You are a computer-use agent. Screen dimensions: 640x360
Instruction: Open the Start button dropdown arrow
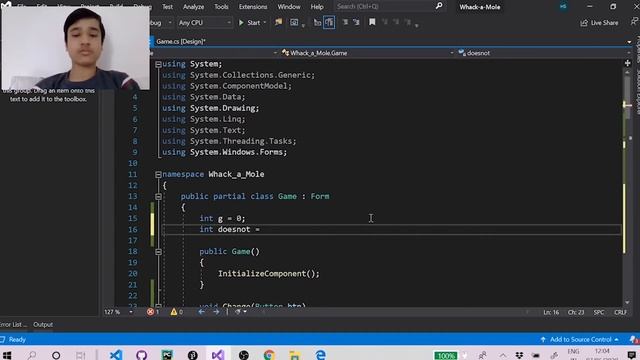pos(264,23)
